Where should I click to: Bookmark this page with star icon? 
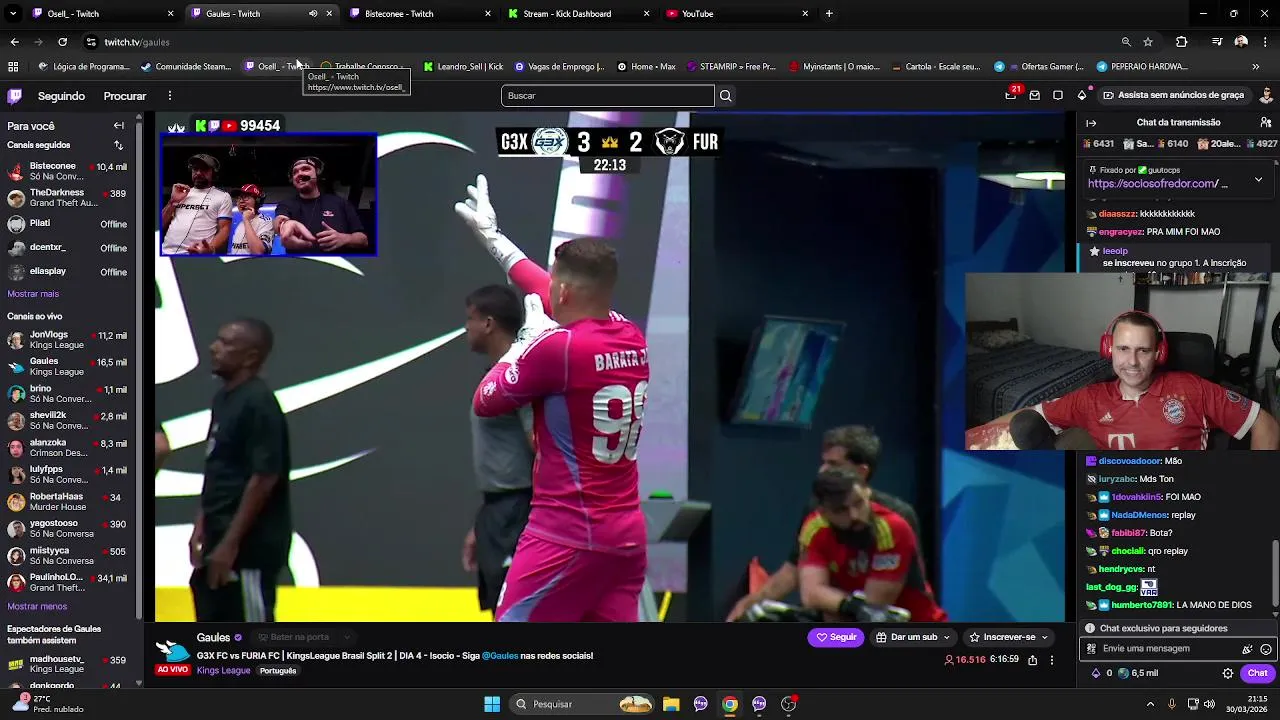(1148, 42)
